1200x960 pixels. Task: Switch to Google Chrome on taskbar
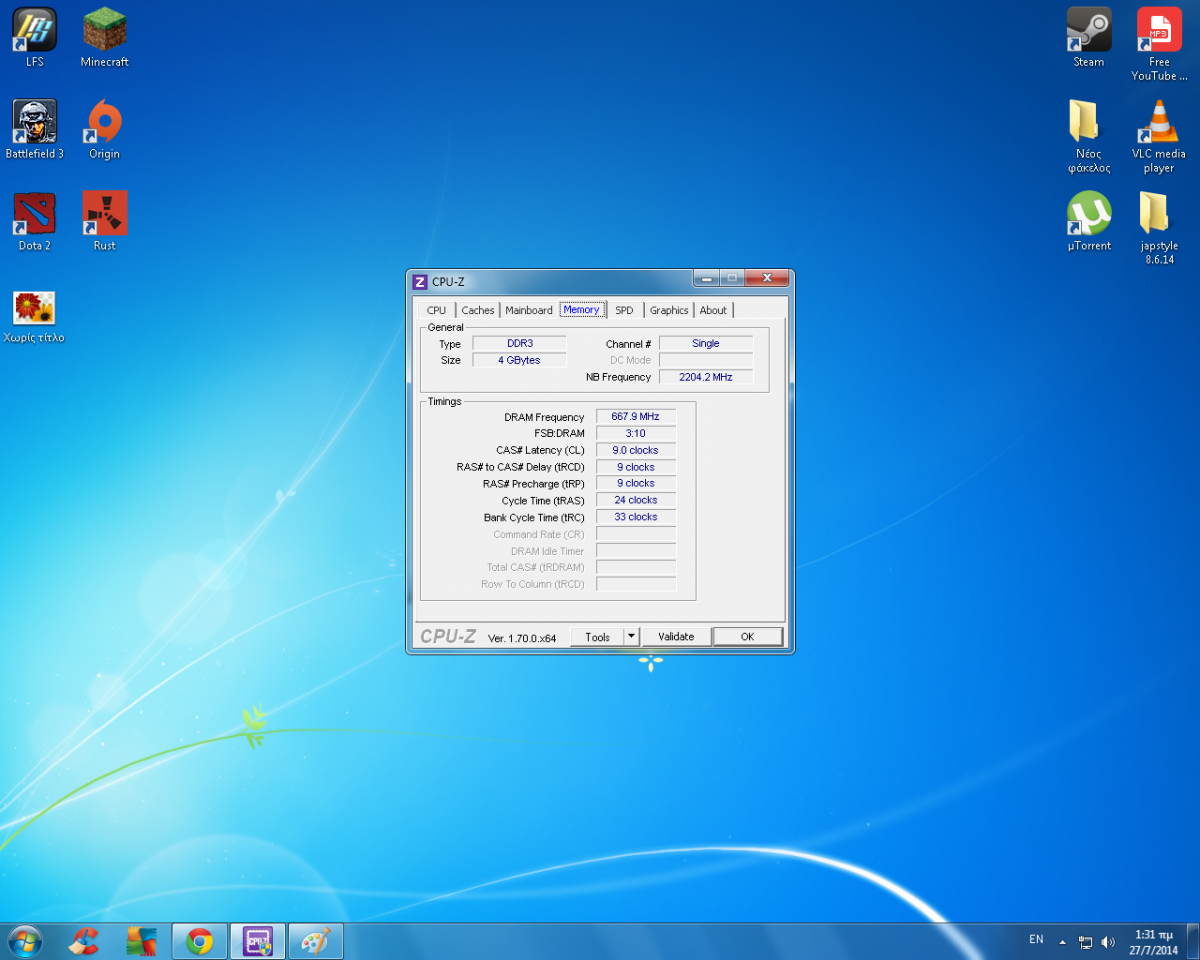click(x=199, y=941)
